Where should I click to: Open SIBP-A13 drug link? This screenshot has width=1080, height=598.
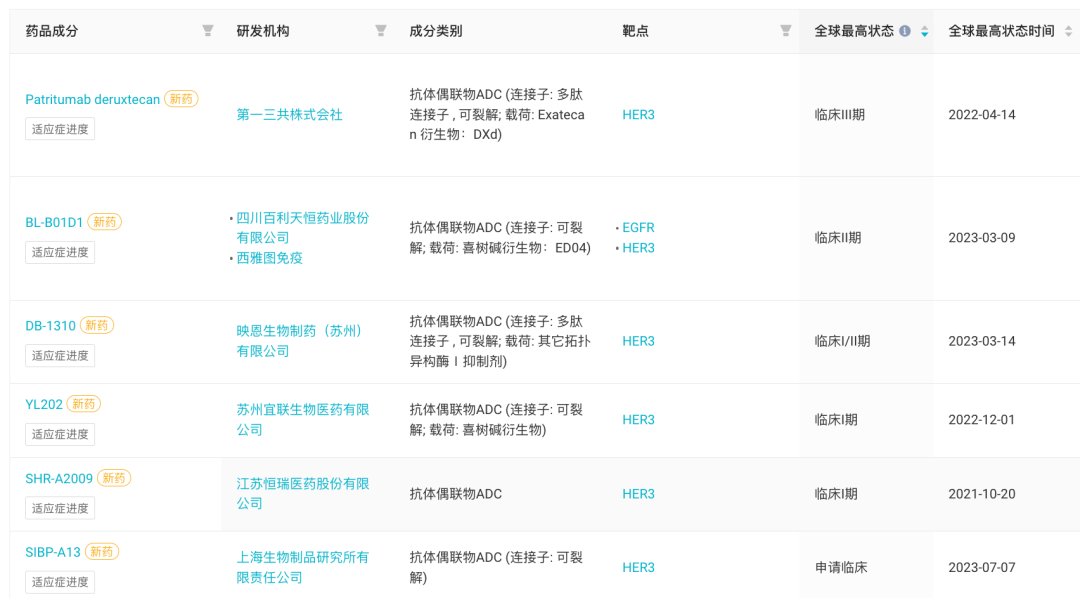52,553
